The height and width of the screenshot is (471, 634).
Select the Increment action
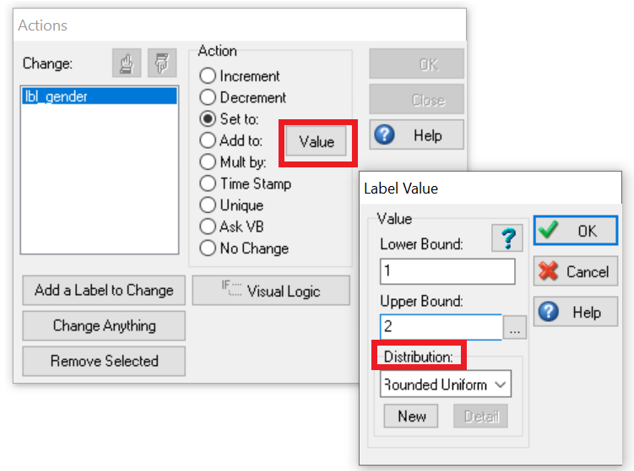(x=208, y=76)
